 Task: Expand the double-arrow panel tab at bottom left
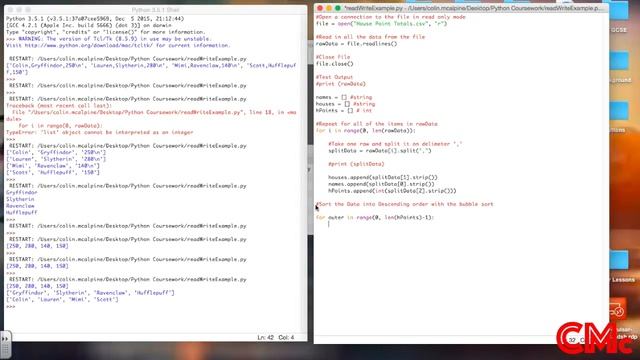click(x=5, y=338)
